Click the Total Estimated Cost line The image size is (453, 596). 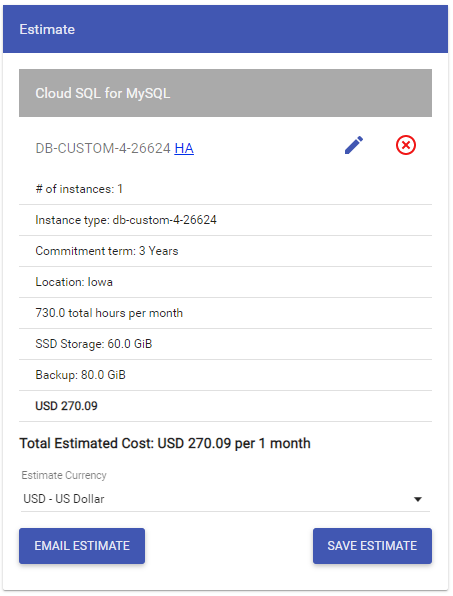click(x=165, y=444)
